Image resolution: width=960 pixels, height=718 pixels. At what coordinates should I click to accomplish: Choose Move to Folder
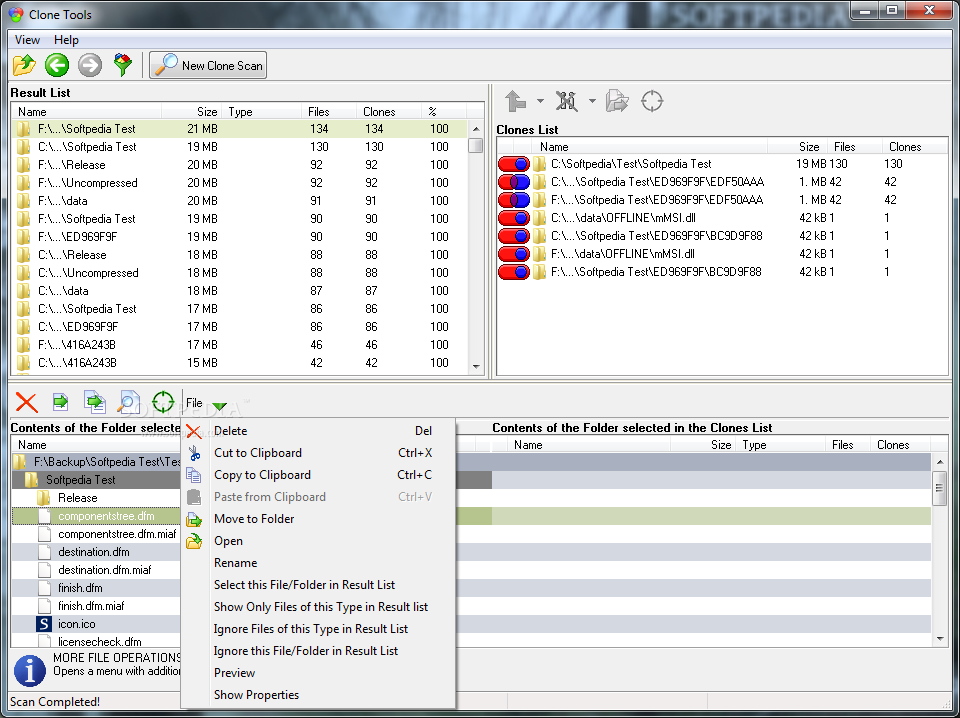[318, 519]
